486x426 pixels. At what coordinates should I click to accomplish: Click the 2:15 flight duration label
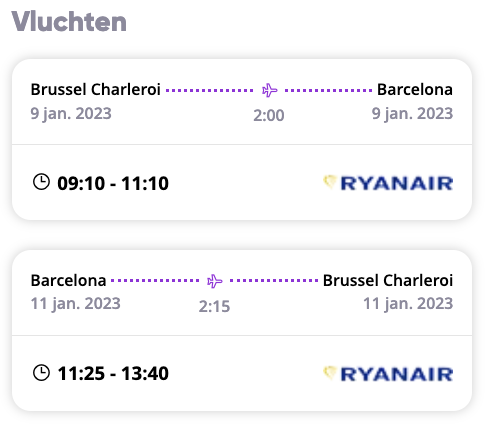[x=214, y=306]
